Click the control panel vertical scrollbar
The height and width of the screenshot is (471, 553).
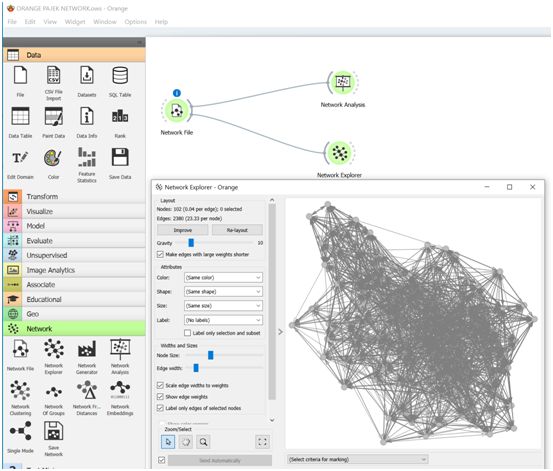tap(272, 302)
